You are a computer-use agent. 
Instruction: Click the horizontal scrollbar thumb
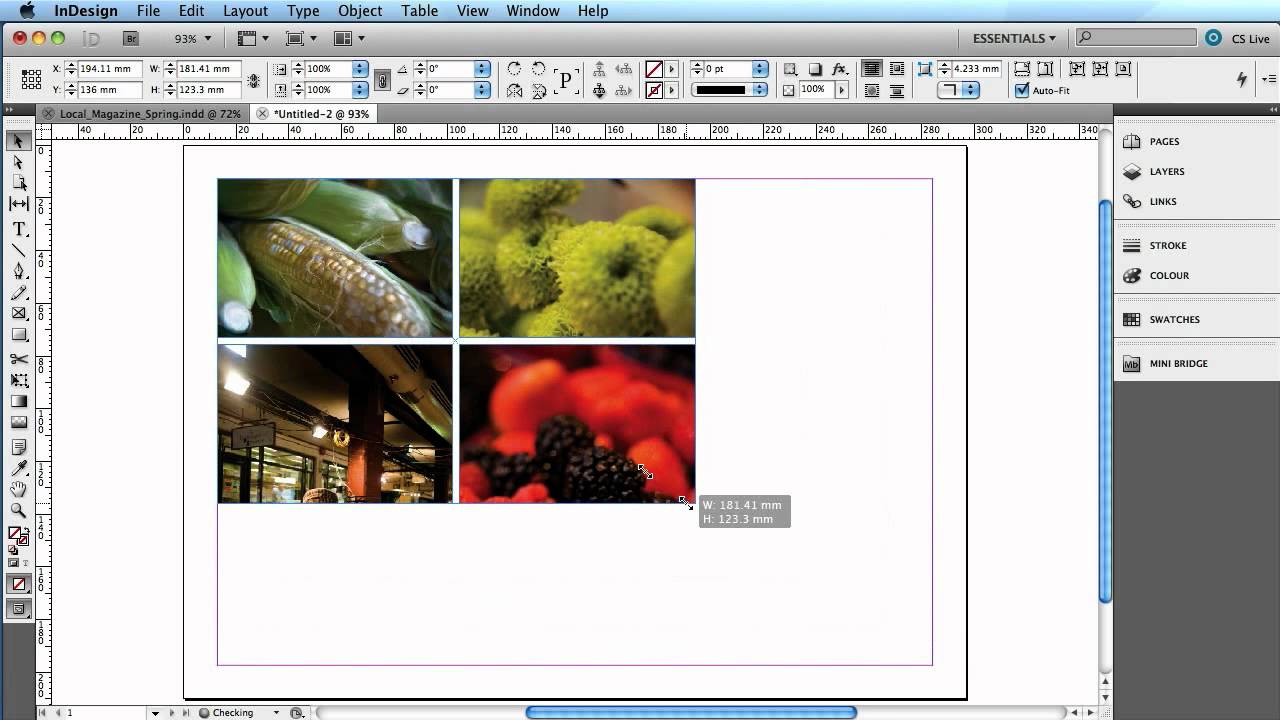tap(691, 712)
